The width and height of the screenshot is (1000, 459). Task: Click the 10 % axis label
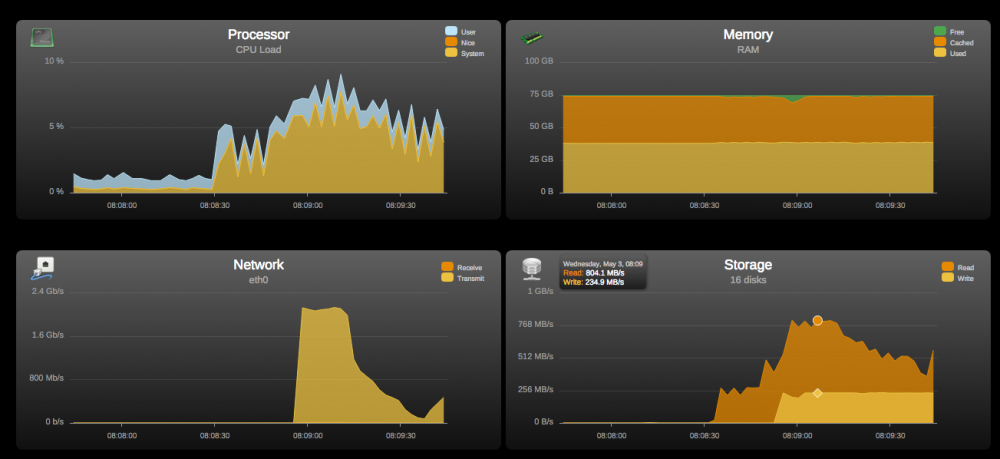(x=54, y=61)
